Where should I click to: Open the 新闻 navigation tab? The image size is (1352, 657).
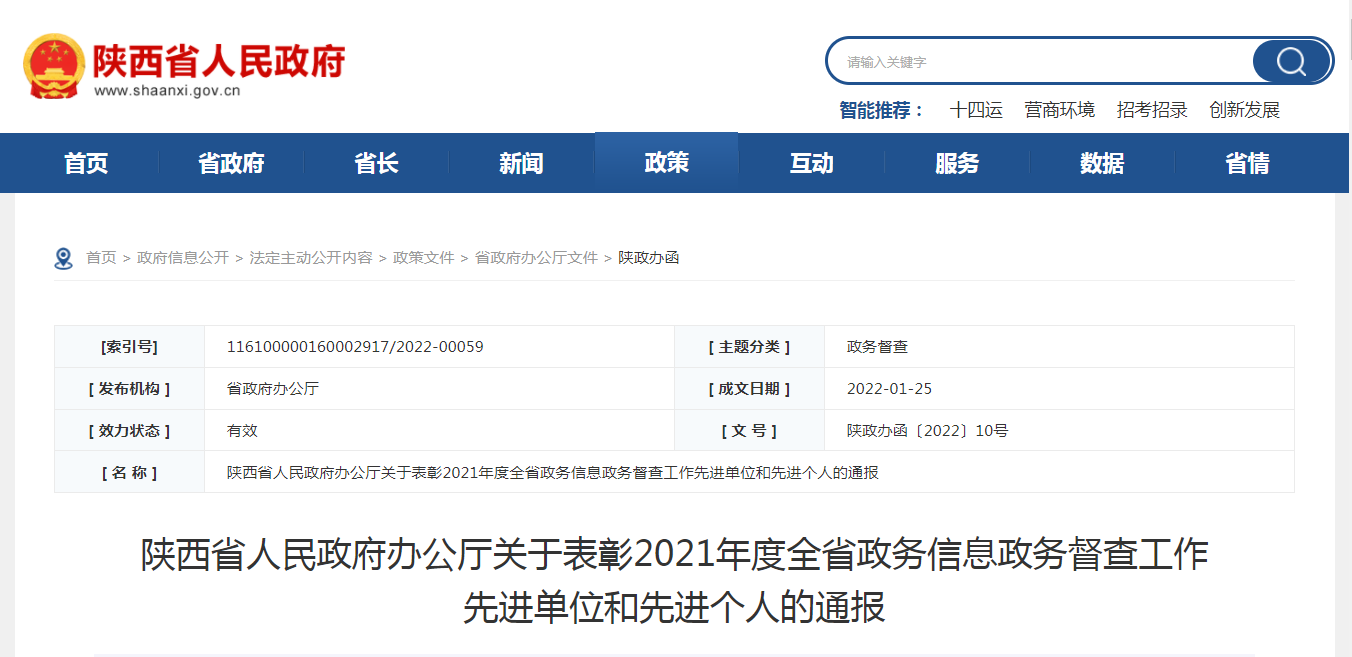click(x=521, y=163)
